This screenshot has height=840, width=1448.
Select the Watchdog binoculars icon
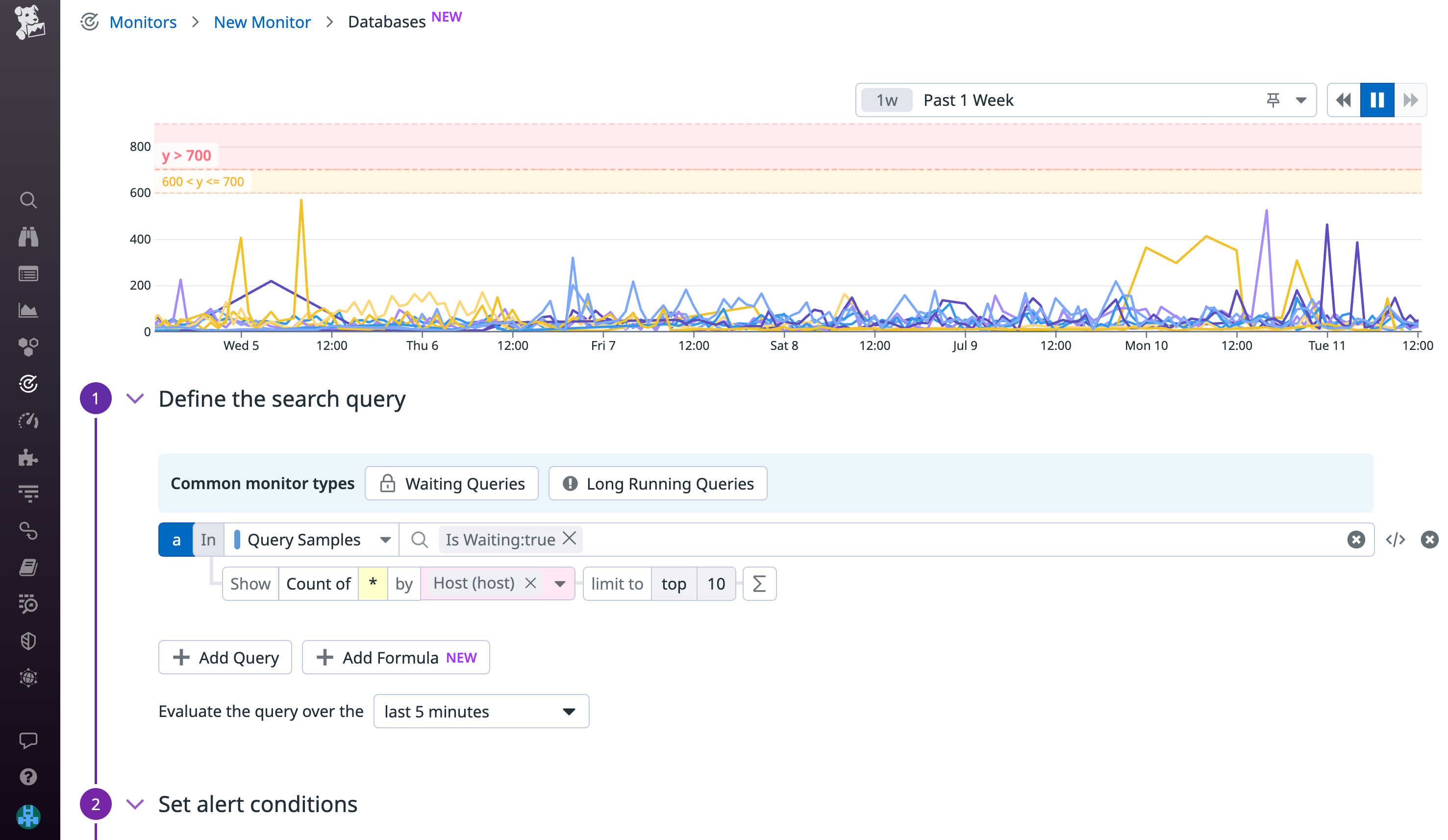pyautogui.click(x=29, y=237)
